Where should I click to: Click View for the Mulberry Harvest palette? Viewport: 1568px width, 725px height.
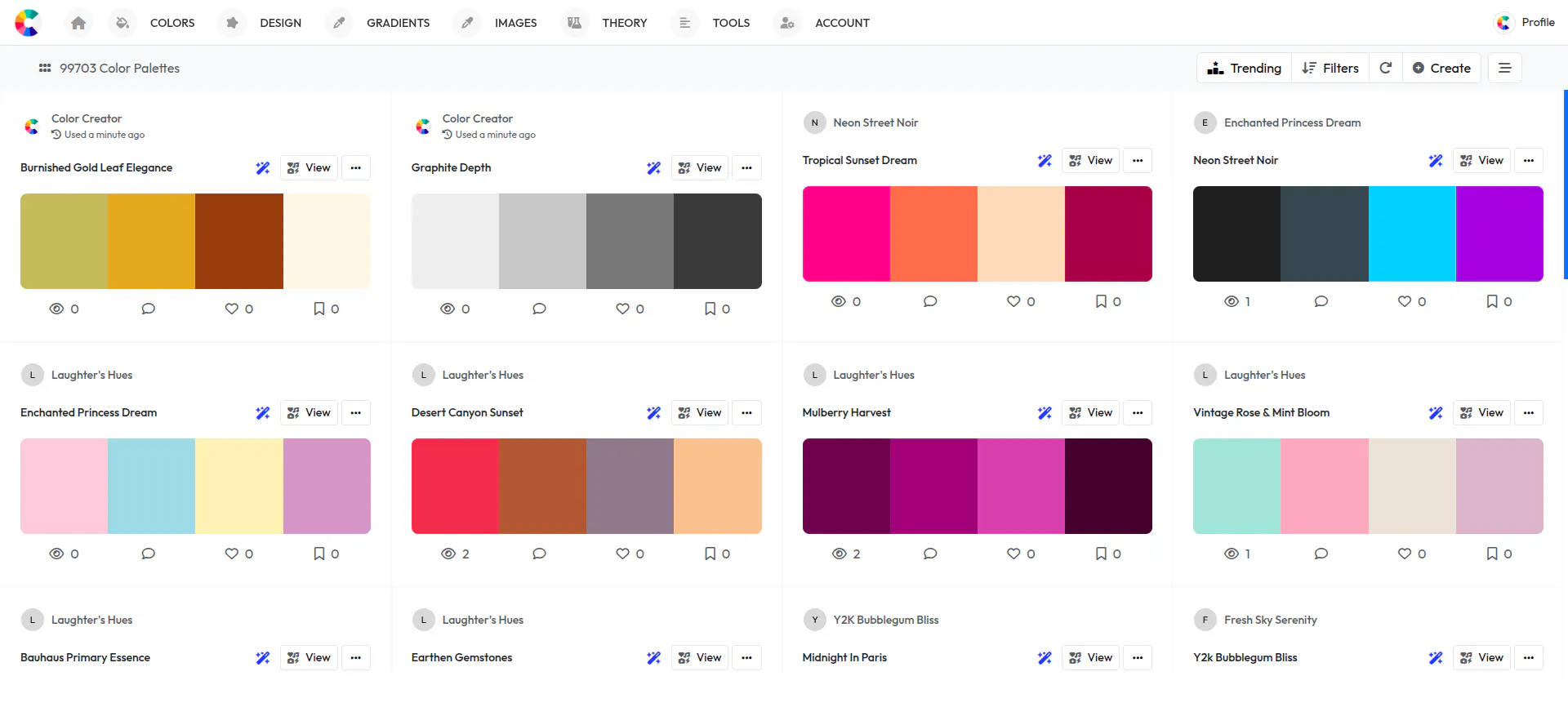coord(1091,413)
